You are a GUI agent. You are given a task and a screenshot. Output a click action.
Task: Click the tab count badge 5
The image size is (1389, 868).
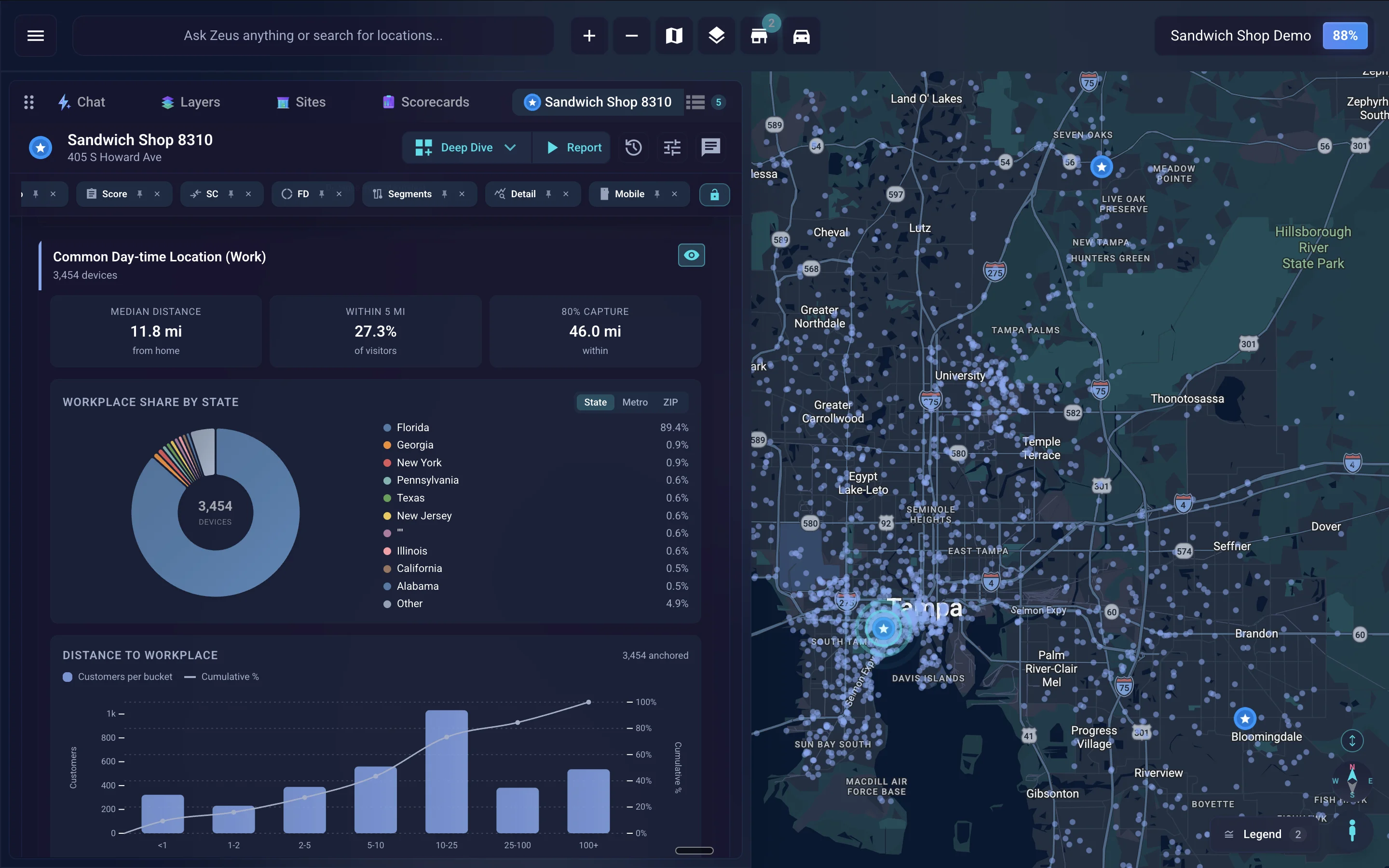[718, 102]
